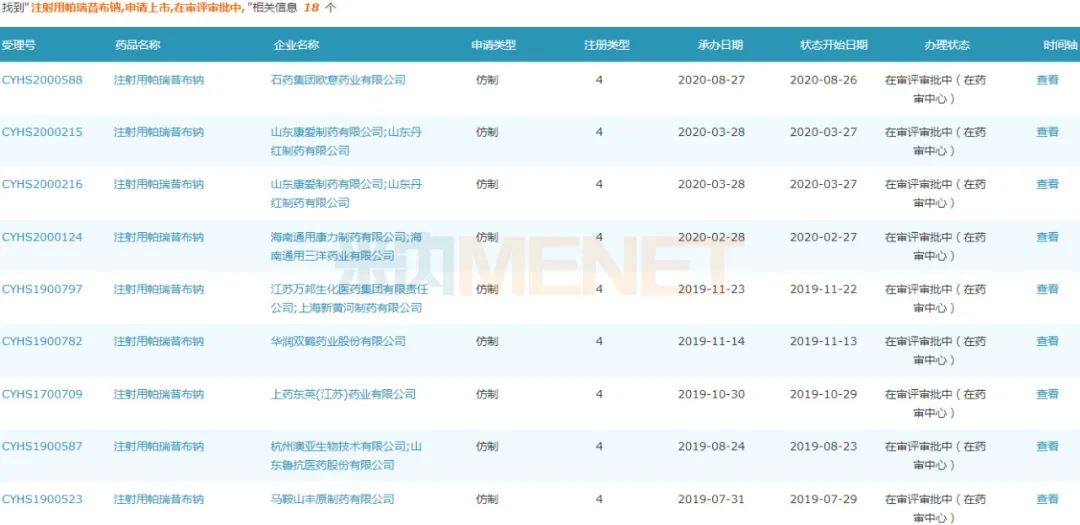The width and height of the screenshot is (1080, 525).
Task: Select date 2019-11-14 cell
Action: 712,342
